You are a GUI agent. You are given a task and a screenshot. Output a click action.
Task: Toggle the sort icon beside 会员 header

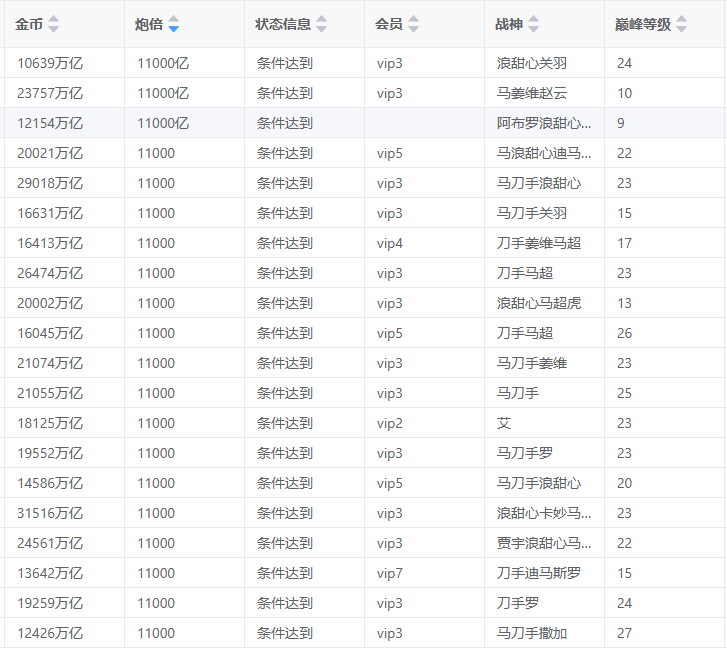click(414, 24)
